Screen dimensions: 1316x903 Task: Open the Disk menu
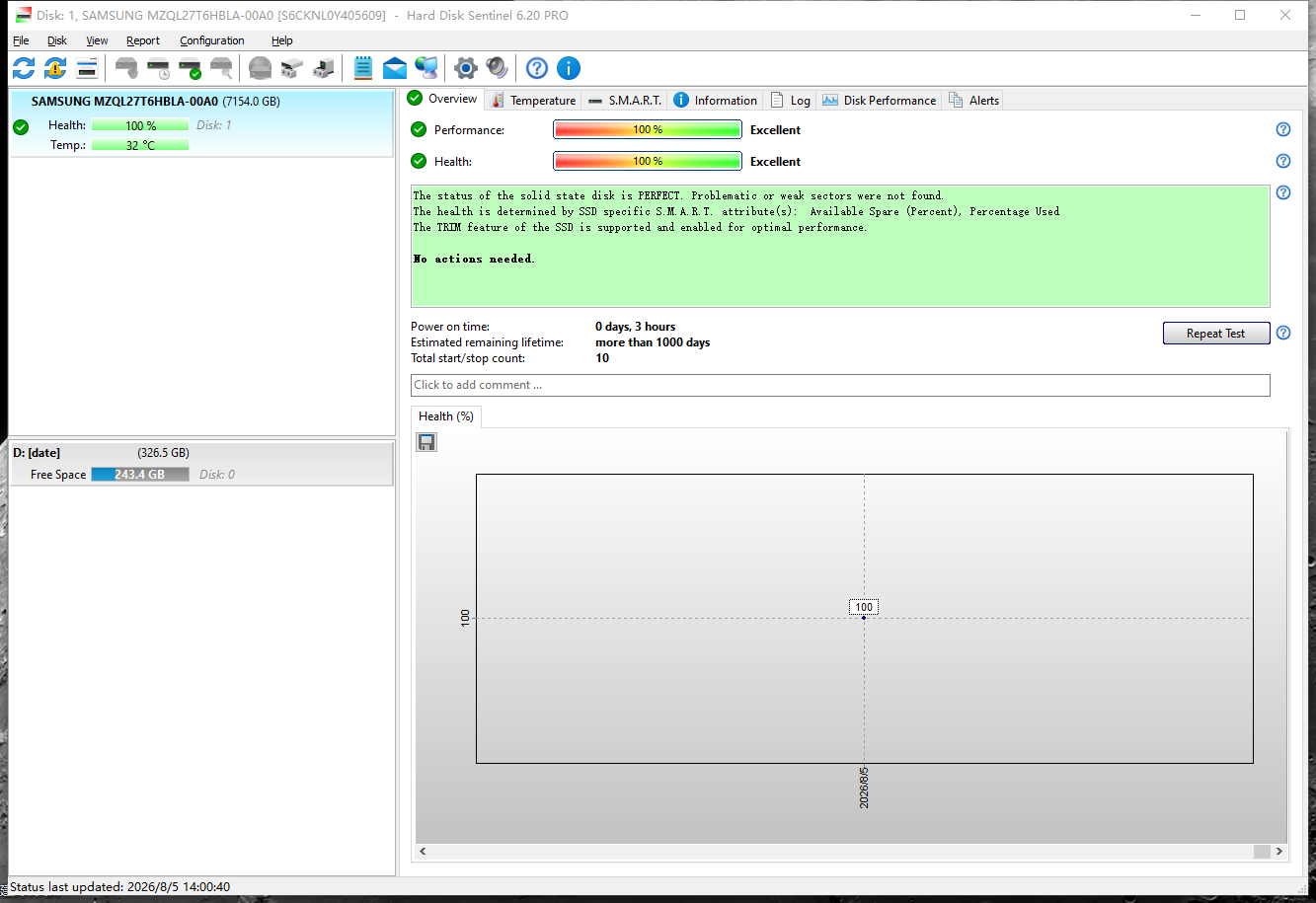pyautogui.click(x=57, y=40)
